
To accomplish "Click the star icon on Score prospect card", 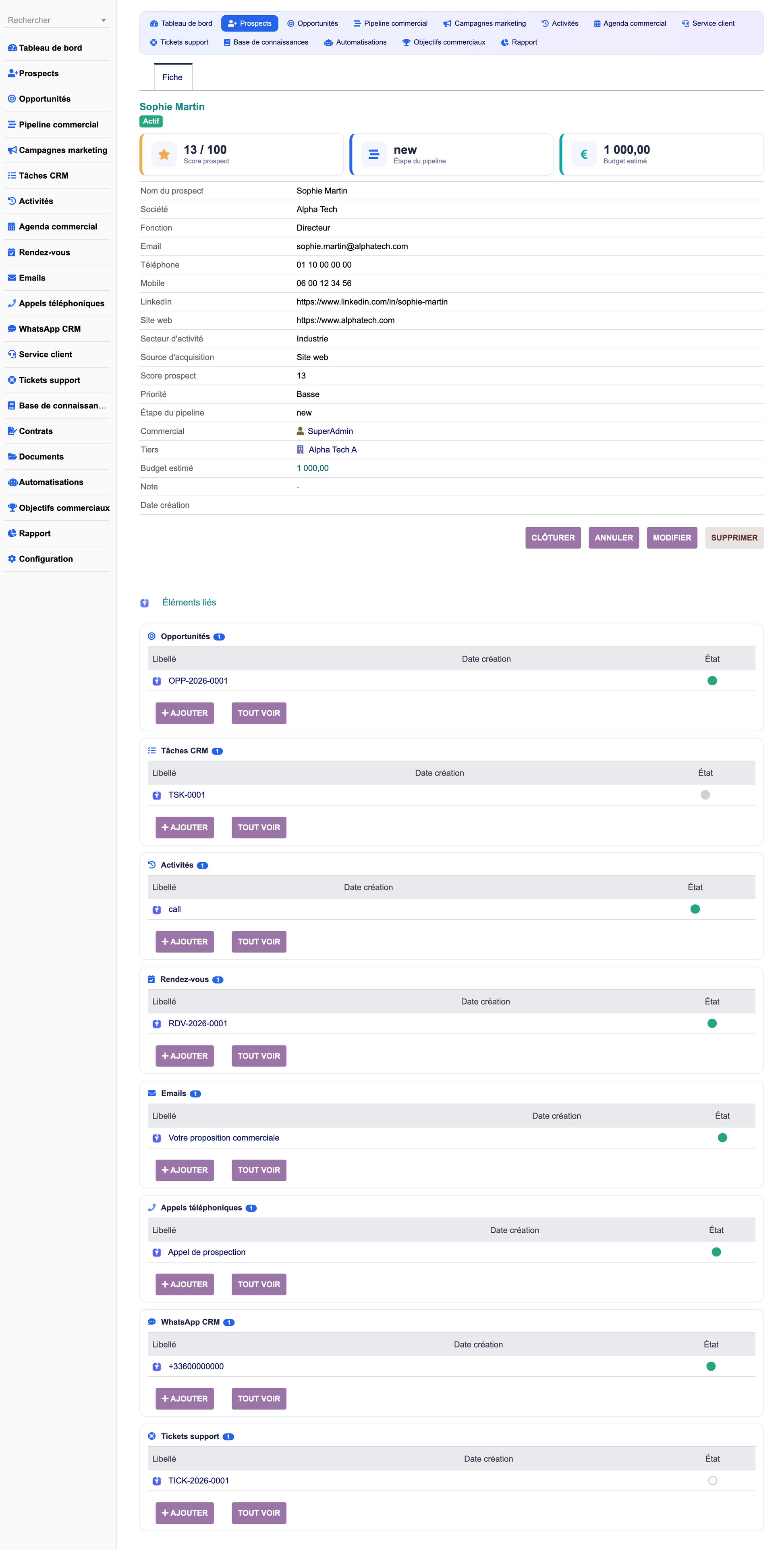I will coord(164,154).
